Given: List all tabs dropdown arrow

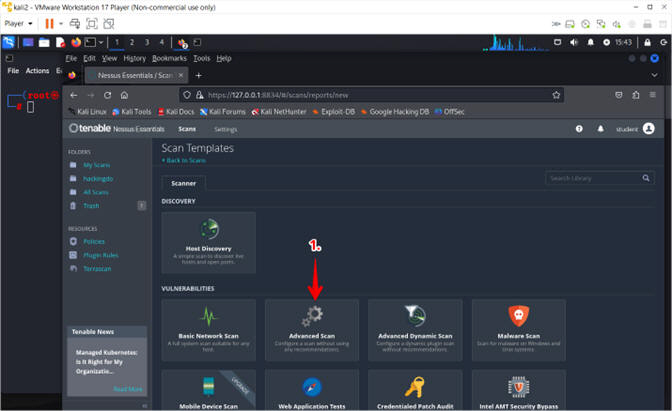Looking at the screenshot, I should click(x=654, y=75).
